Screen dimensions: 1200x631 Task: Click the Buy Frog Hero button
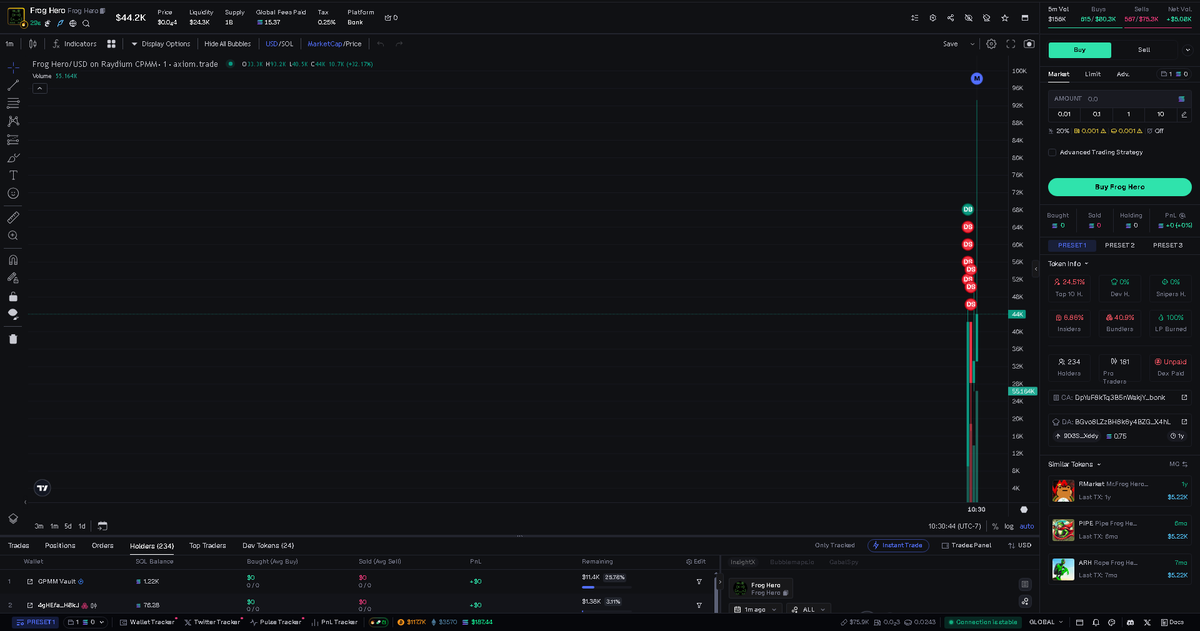[1120, 187]
